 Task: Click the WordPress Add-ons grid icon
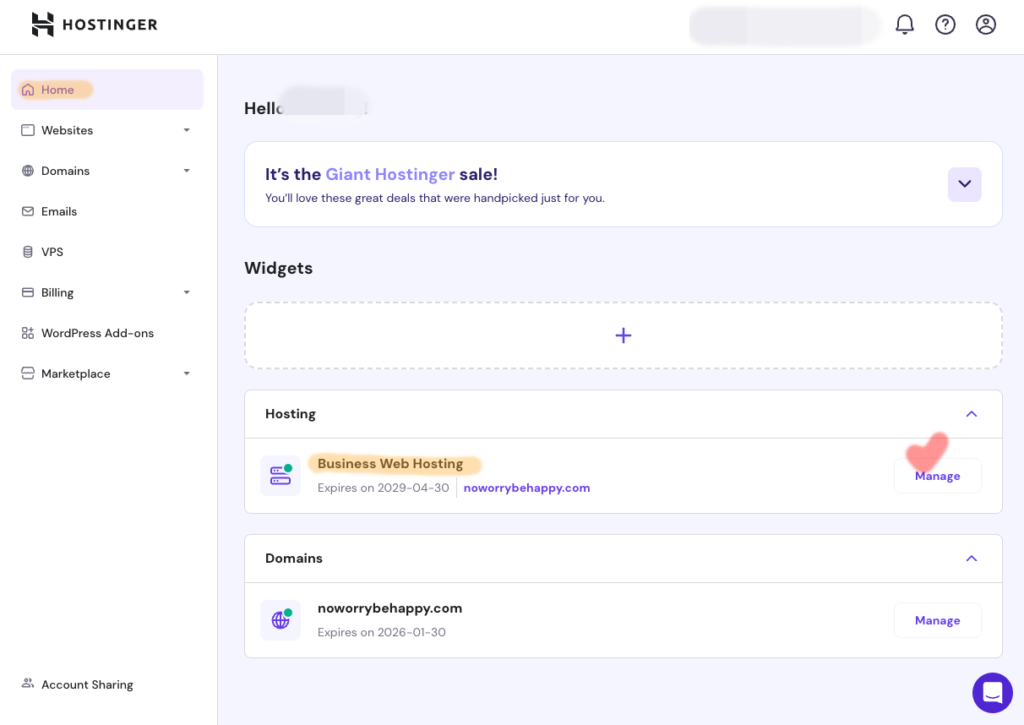(x=27, y=333)
